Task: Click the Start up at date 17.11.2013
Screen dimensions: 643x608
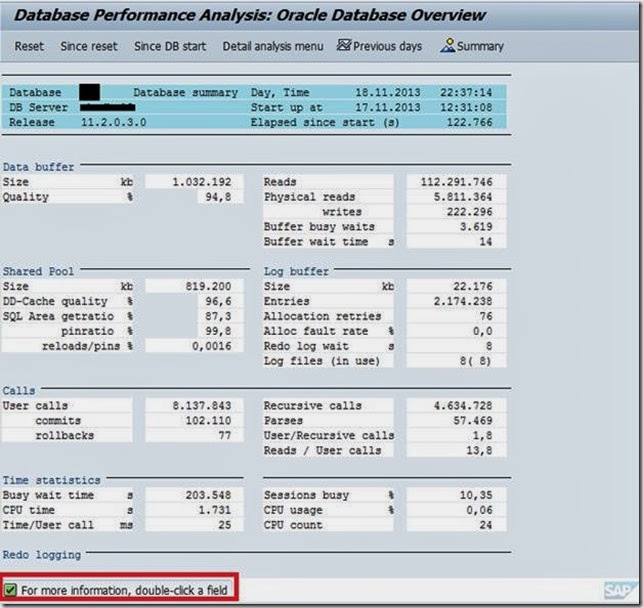Action: point(388,107)
